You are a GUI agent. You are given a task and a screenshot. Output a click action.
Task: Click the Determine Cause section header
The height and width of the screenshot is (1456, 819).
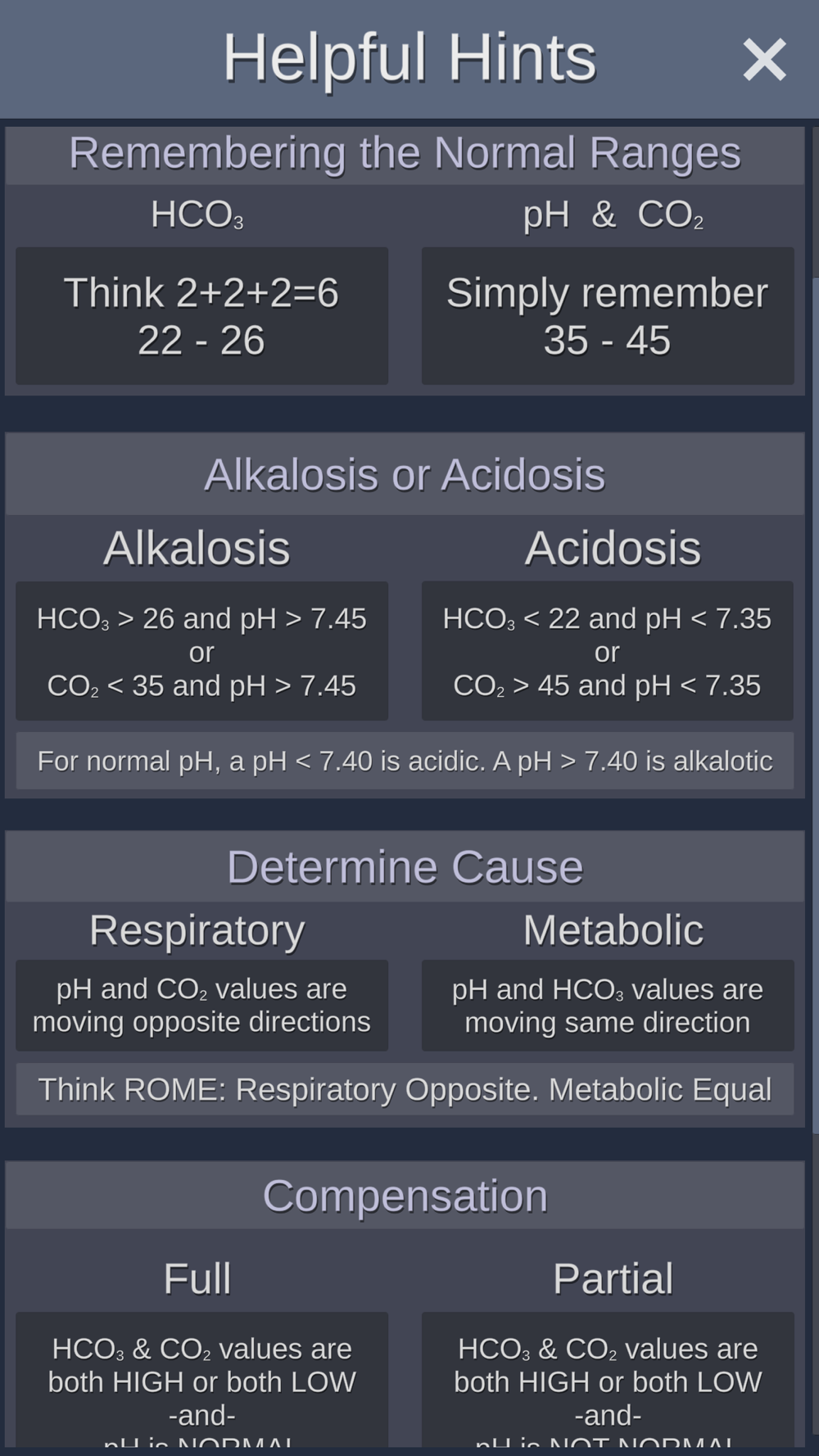405,867
